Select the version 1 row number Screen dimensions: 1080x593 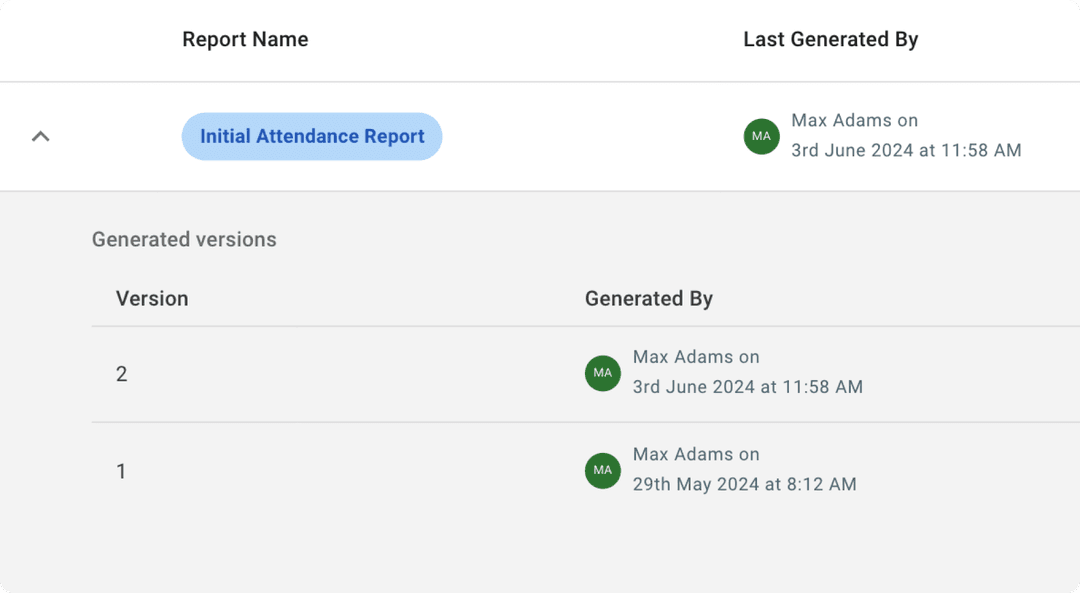point(122,471)
